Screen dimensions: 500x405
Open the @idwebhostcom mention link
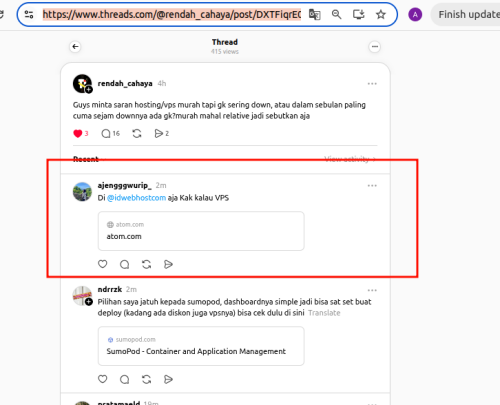(136, 198)
